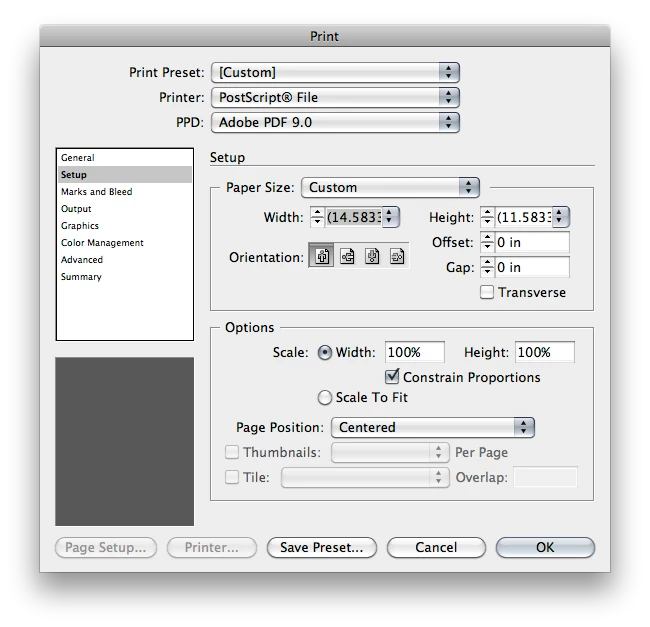Open the Paper Size dropdown
650x627 pixels.
click(x=390, y=187)
